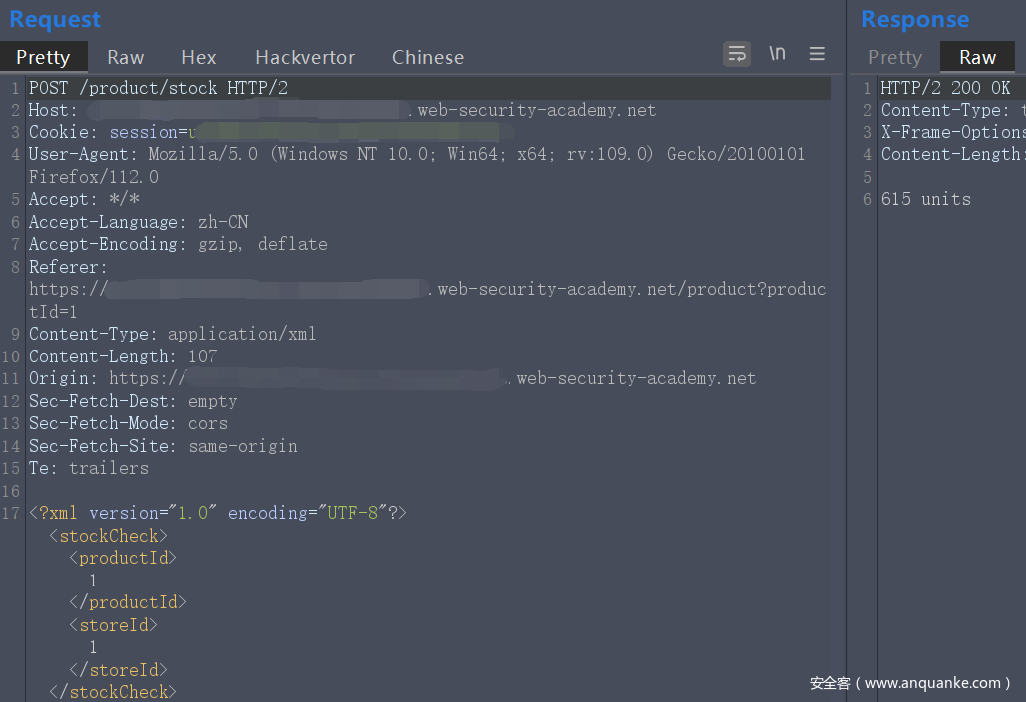The image size is (1026, 702).
Task: Select the response Raw tab
Action: coord(977,57)
